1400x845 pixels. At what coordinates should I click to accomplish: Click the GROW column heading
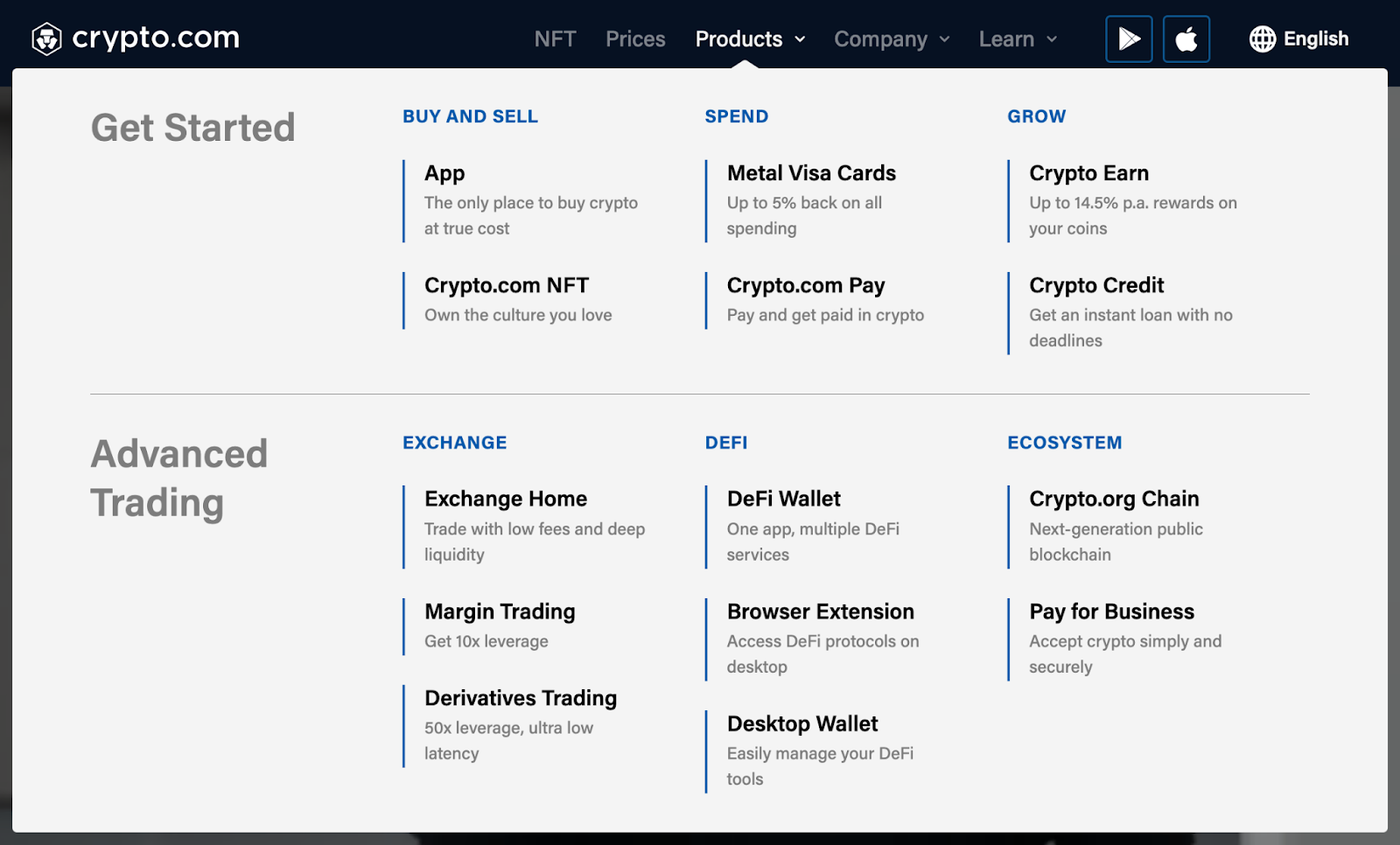coord(1036,116)
